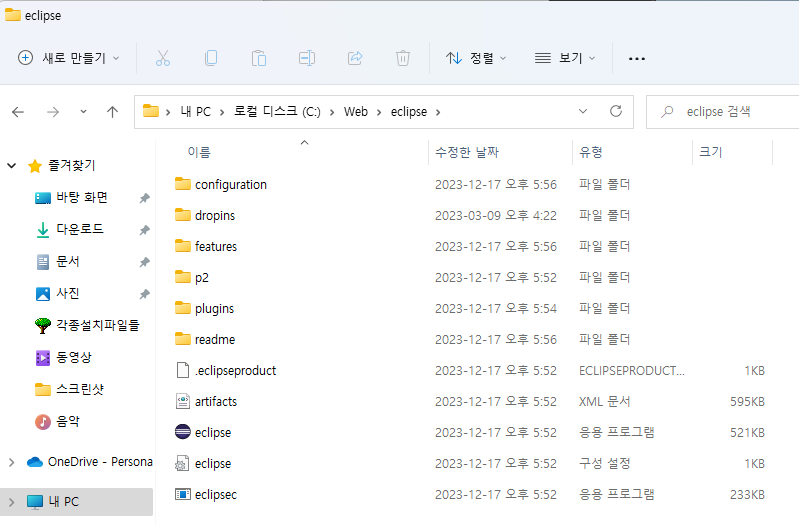The width and height of the screenshot is (799, 525).
Task: Open 문서 in sidebar
Action: pos(67,261)
